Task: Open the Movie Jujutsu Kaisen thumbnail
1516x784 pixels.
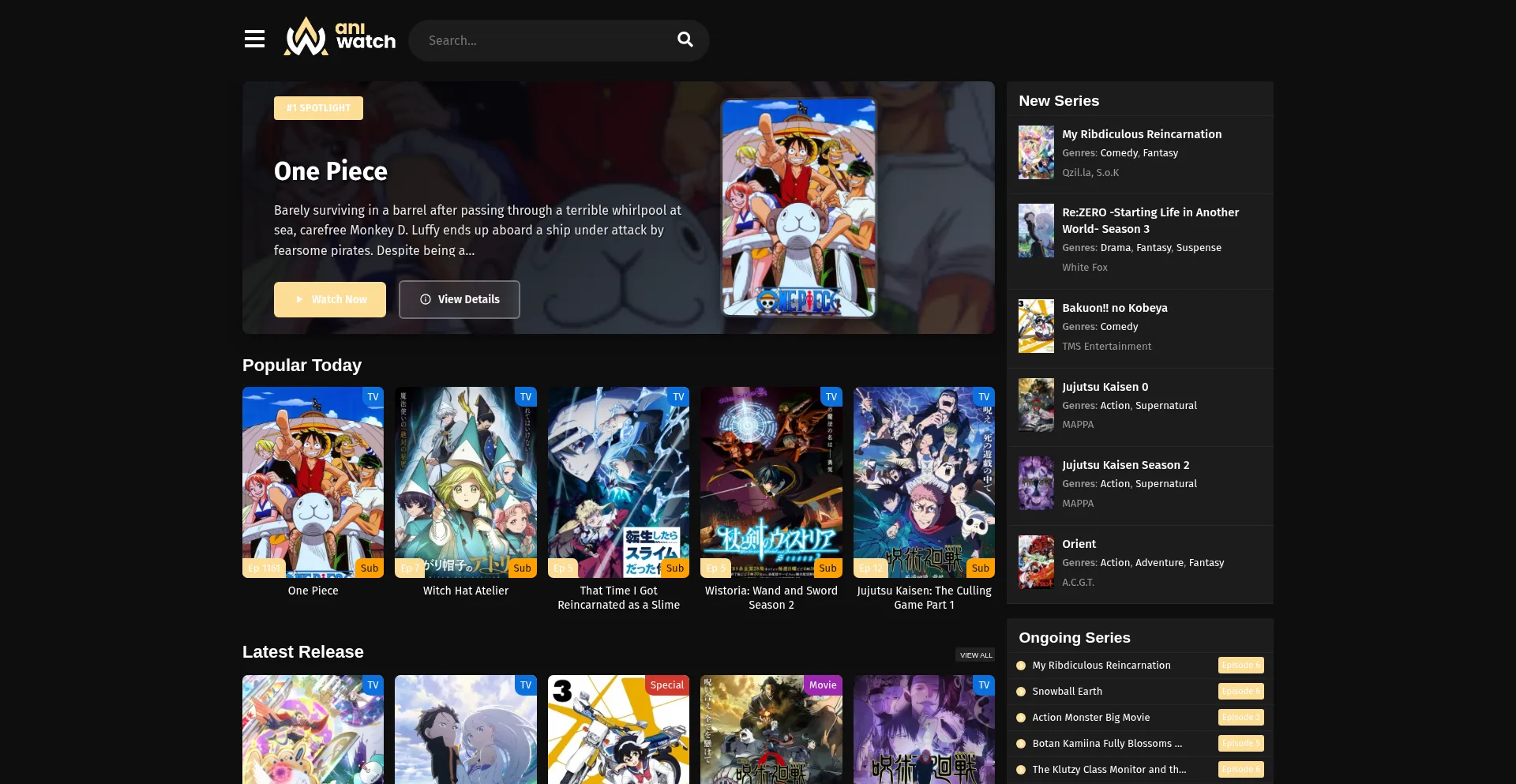Action: pos(771,730)
